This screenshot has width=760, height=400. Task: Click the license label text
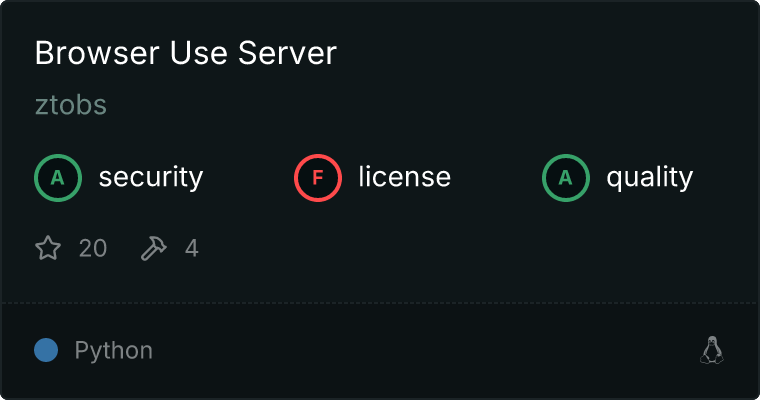[x=404, y=178]
